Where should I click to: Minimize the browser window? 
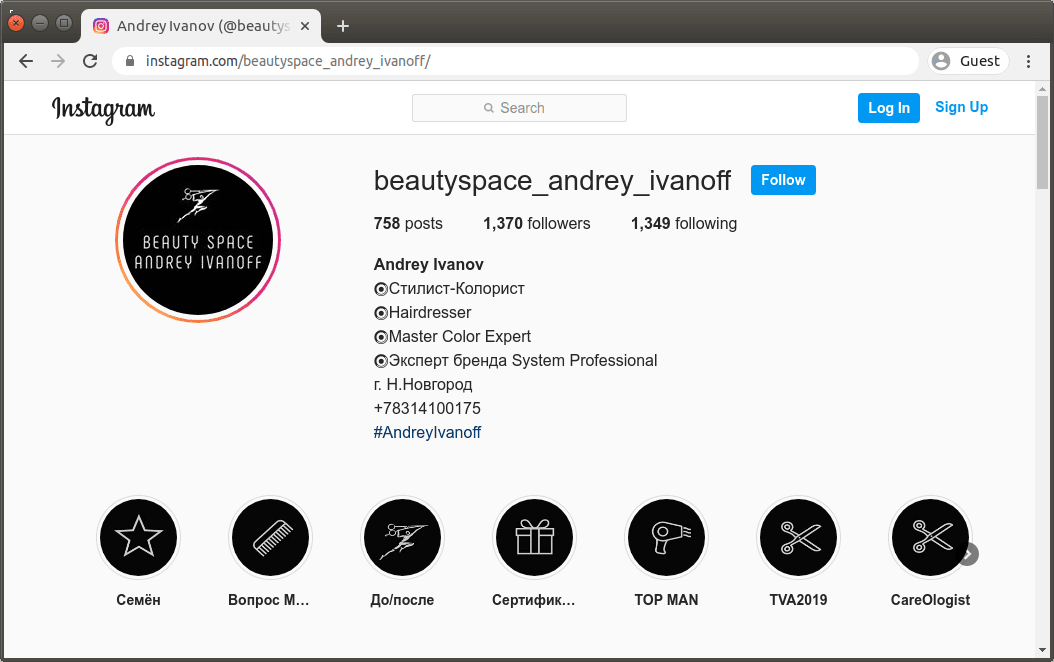[x=40, y=23]
